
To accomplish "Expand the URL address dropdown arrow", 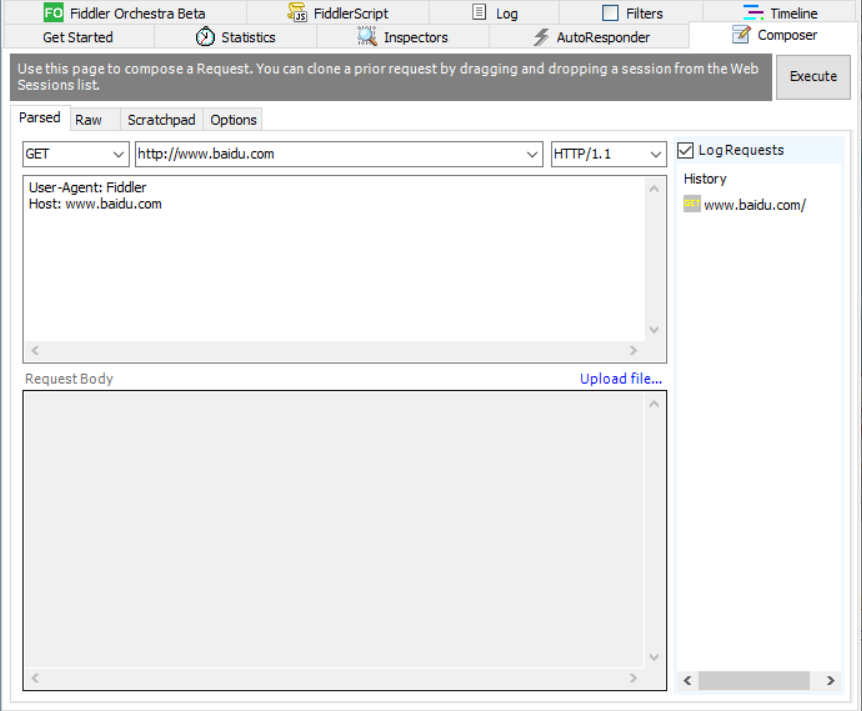I will click(532, 154).
